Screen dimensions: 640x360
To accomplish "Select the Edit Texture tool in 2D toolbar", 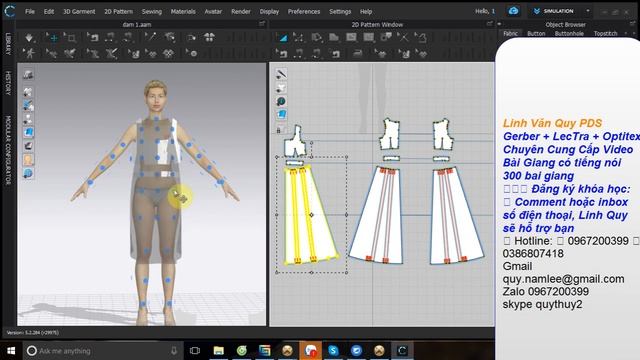I will pos(381,53).
